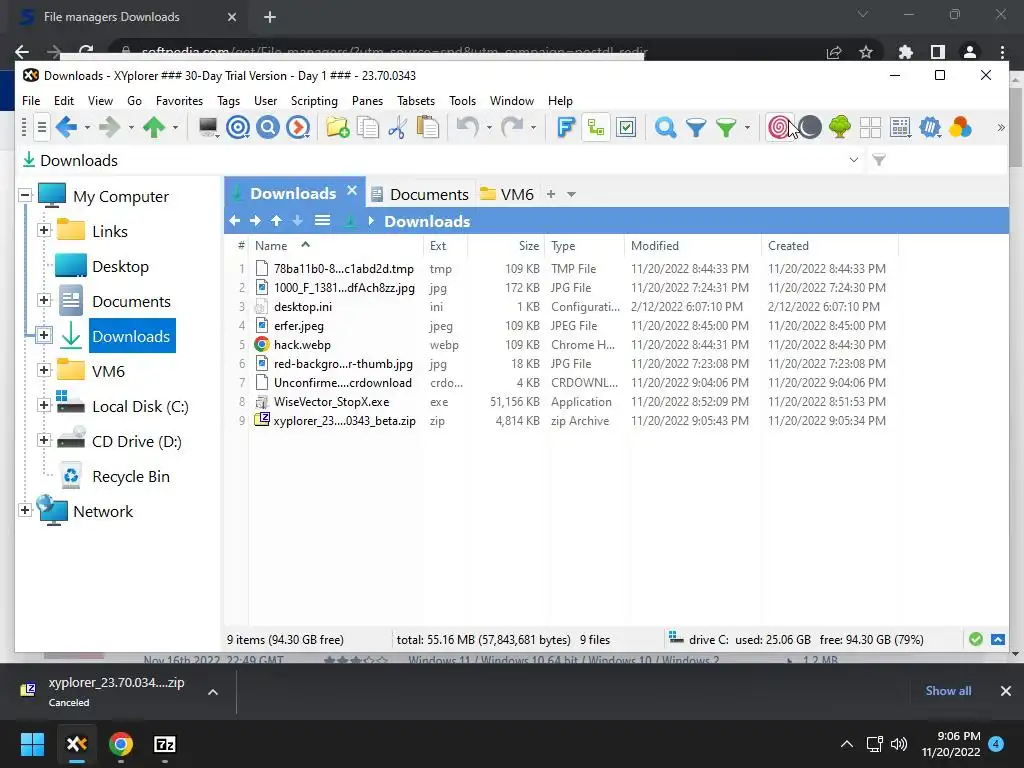Viewport: 1024px width, 768px height.
Task: Expand the Downloads tree node
Action: (44, 335)
